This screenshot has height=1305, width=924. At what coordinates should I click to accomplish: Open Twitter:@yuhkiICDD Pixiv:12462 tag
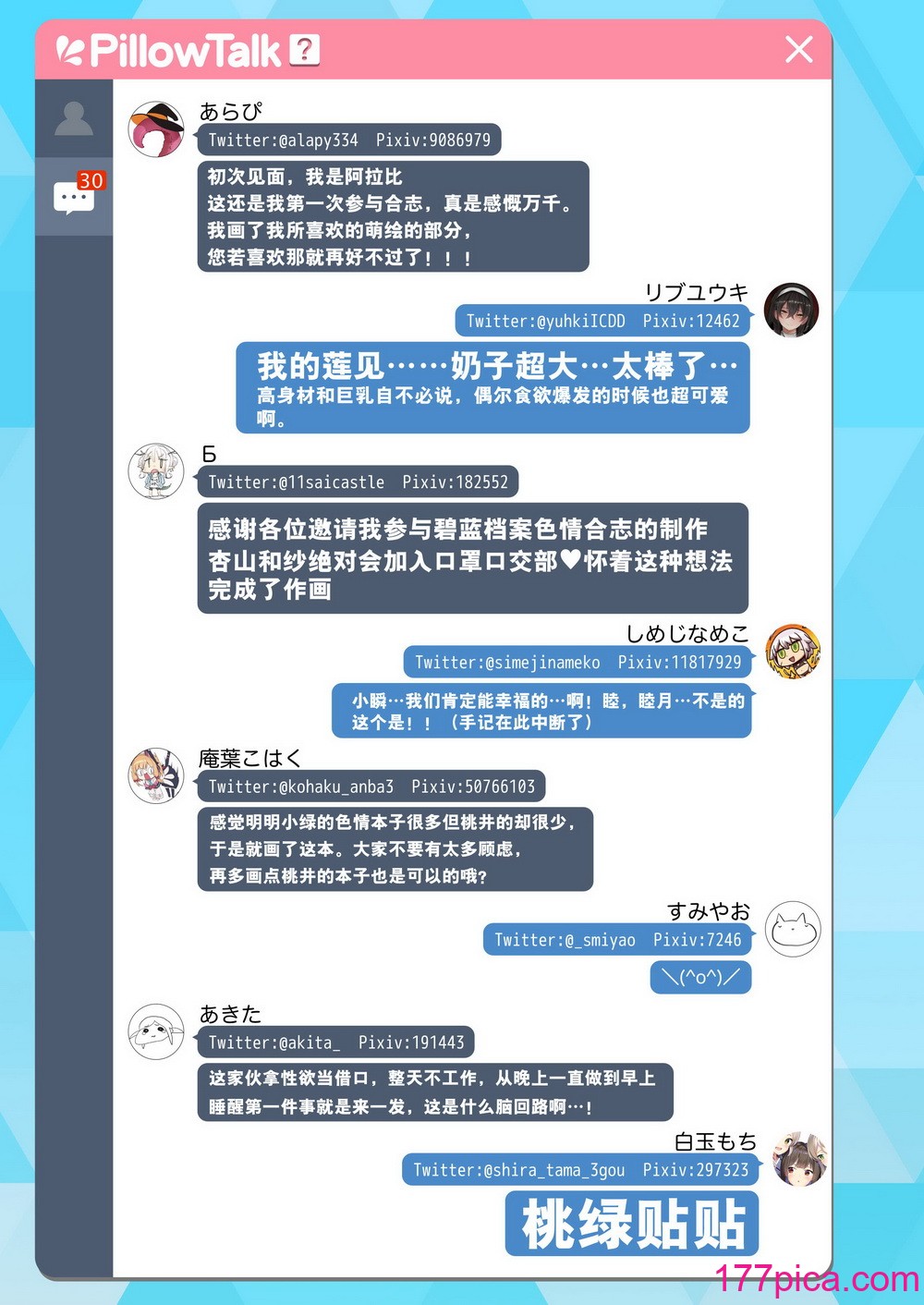[x=602, y=321]
